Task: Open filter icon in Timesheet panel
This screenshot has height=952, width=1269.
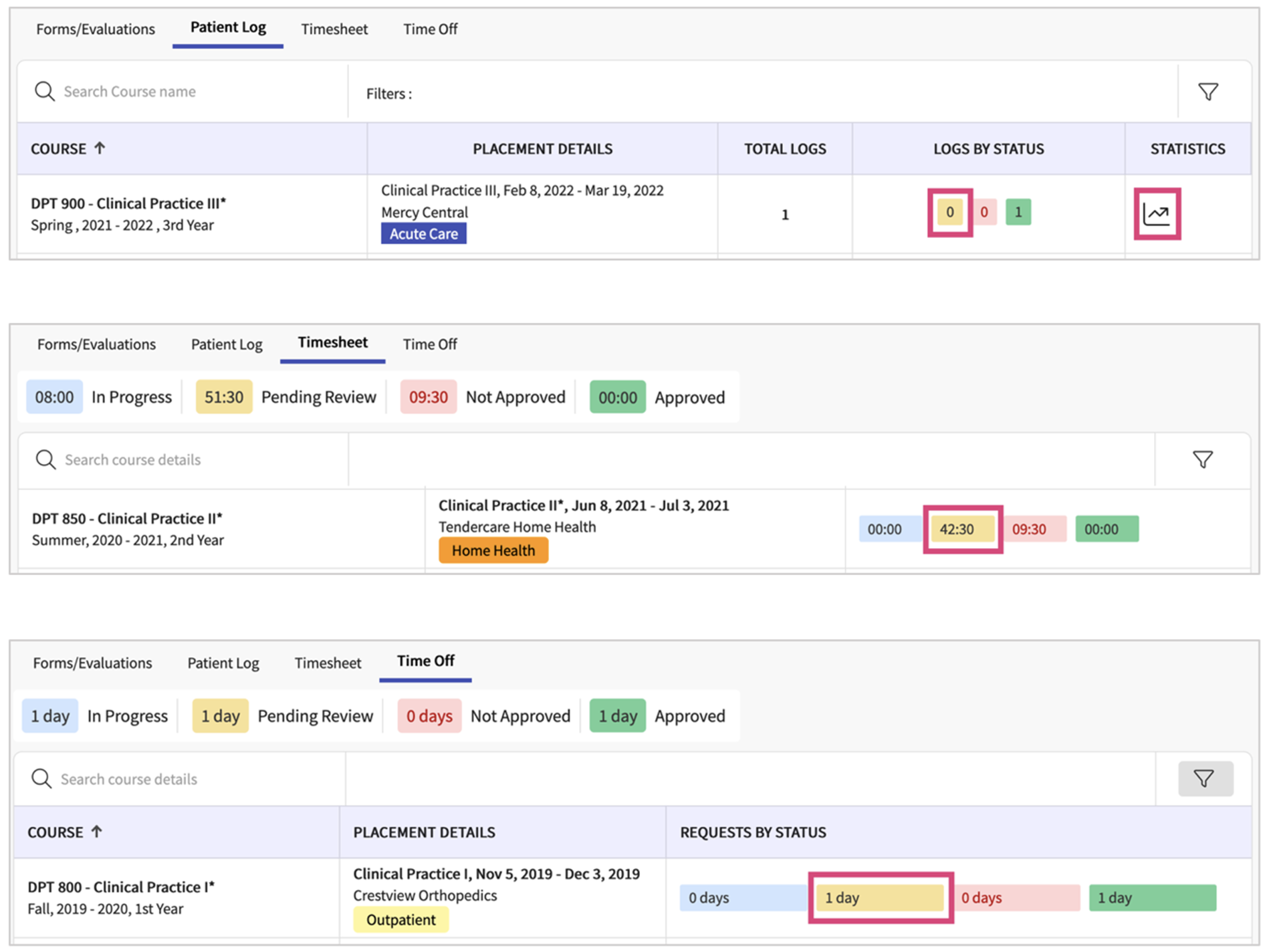Action: point(1202,459)
